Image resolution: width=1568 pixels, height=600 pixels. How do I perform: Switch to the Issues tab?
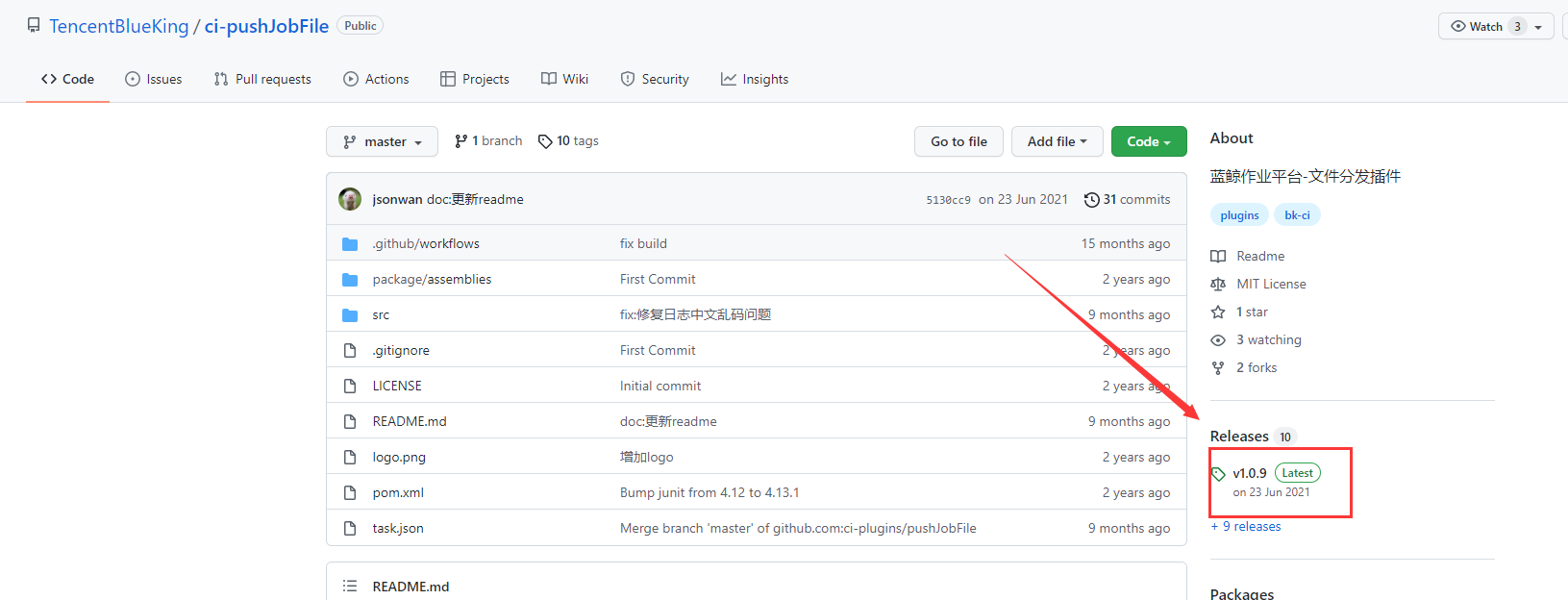point(153,80)
